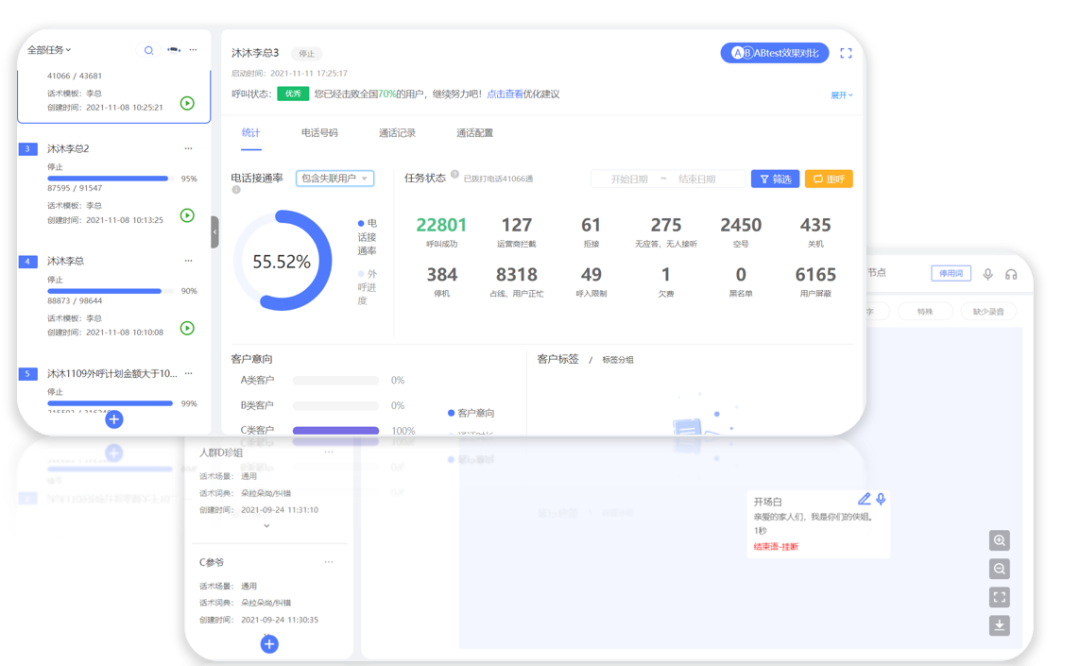Switch to 通话记录 tab
Image resolution: width=1080 pixels, height=666 pixels.
tap(397, 133)
